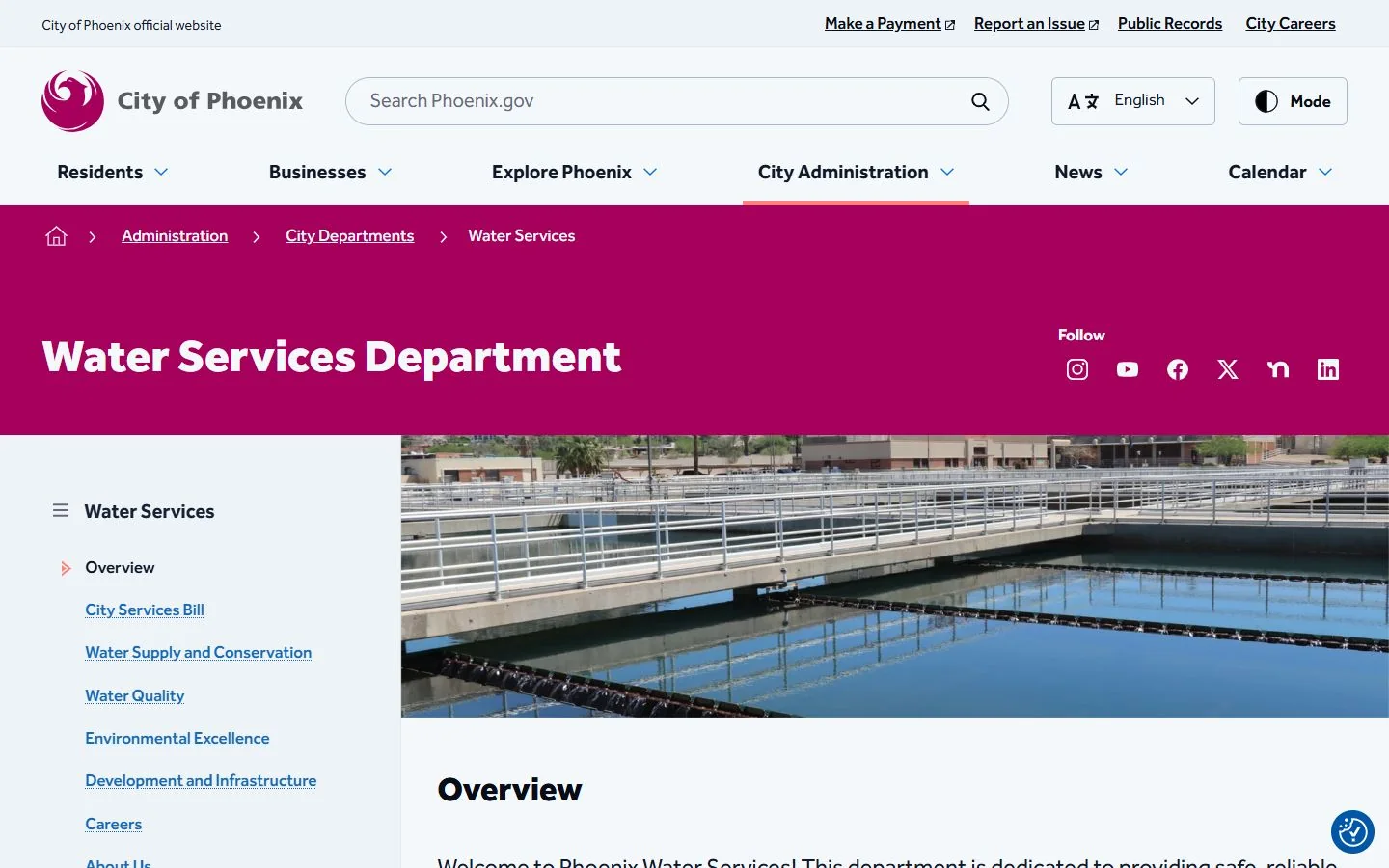Image resolution: width=1389 pixels, height=868 pixels.
Task: Click the City Departments breadcrumb link
Action: pyautogui.click(x=350, y=236)
